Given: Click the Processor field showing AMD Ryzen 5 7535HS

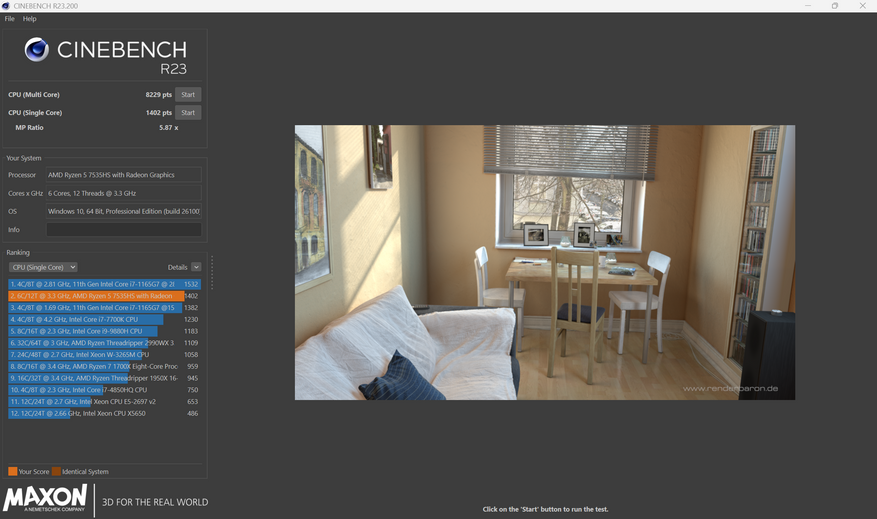Looking at the screenshot, I should (x=124, y=175).
